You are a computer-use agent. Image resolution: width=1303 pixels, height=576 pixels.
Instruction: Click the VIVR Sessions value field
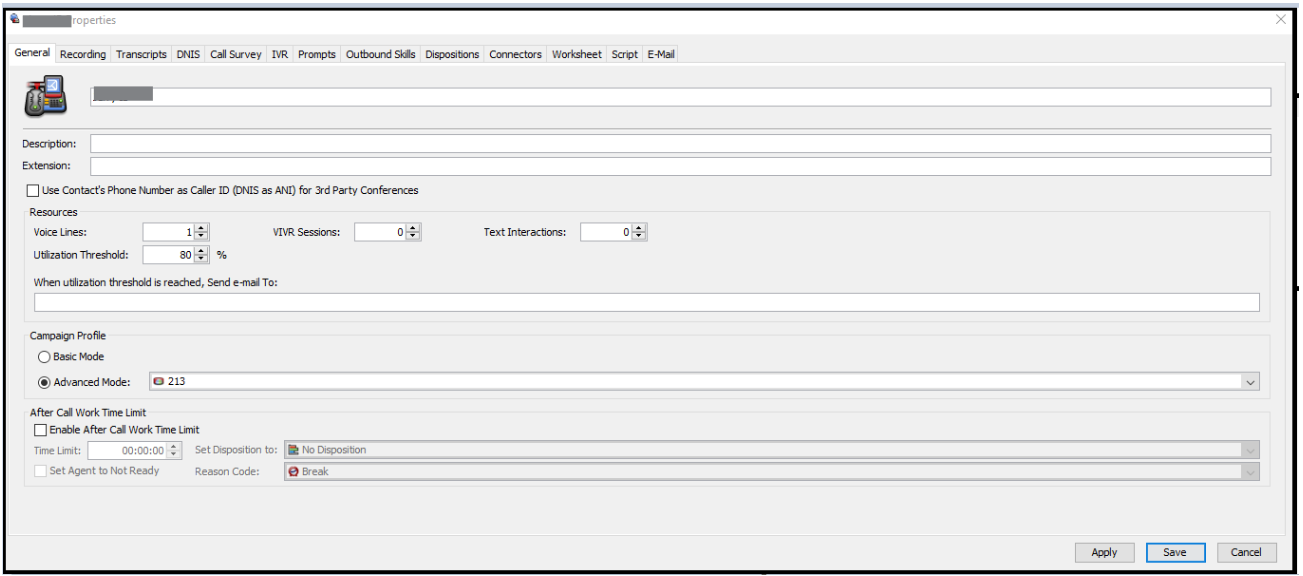[380, 232]
